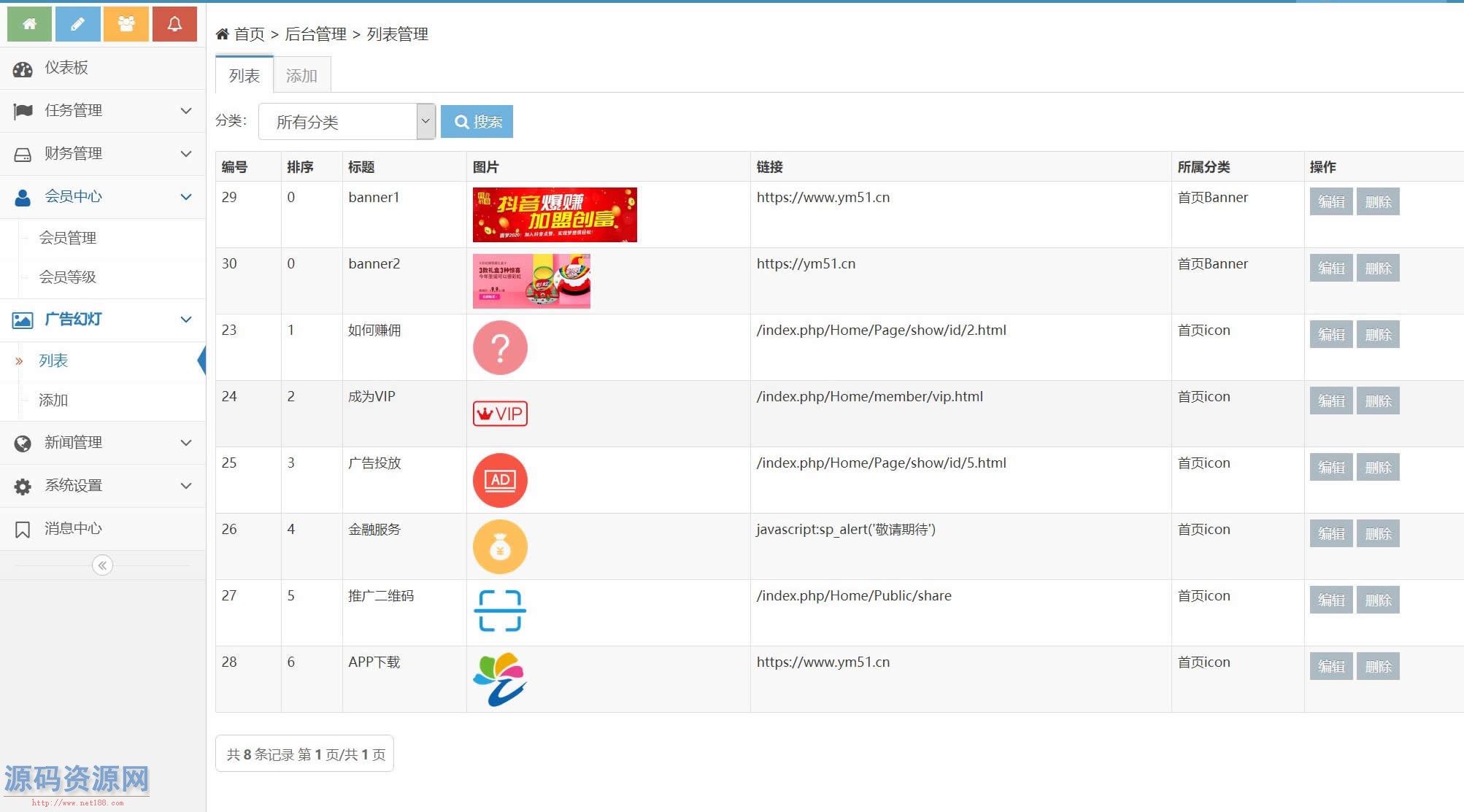1464x812 pixels.
Task: Click the 成为VIP icon image
Action: pyautogui.click(x=500, y=414)
